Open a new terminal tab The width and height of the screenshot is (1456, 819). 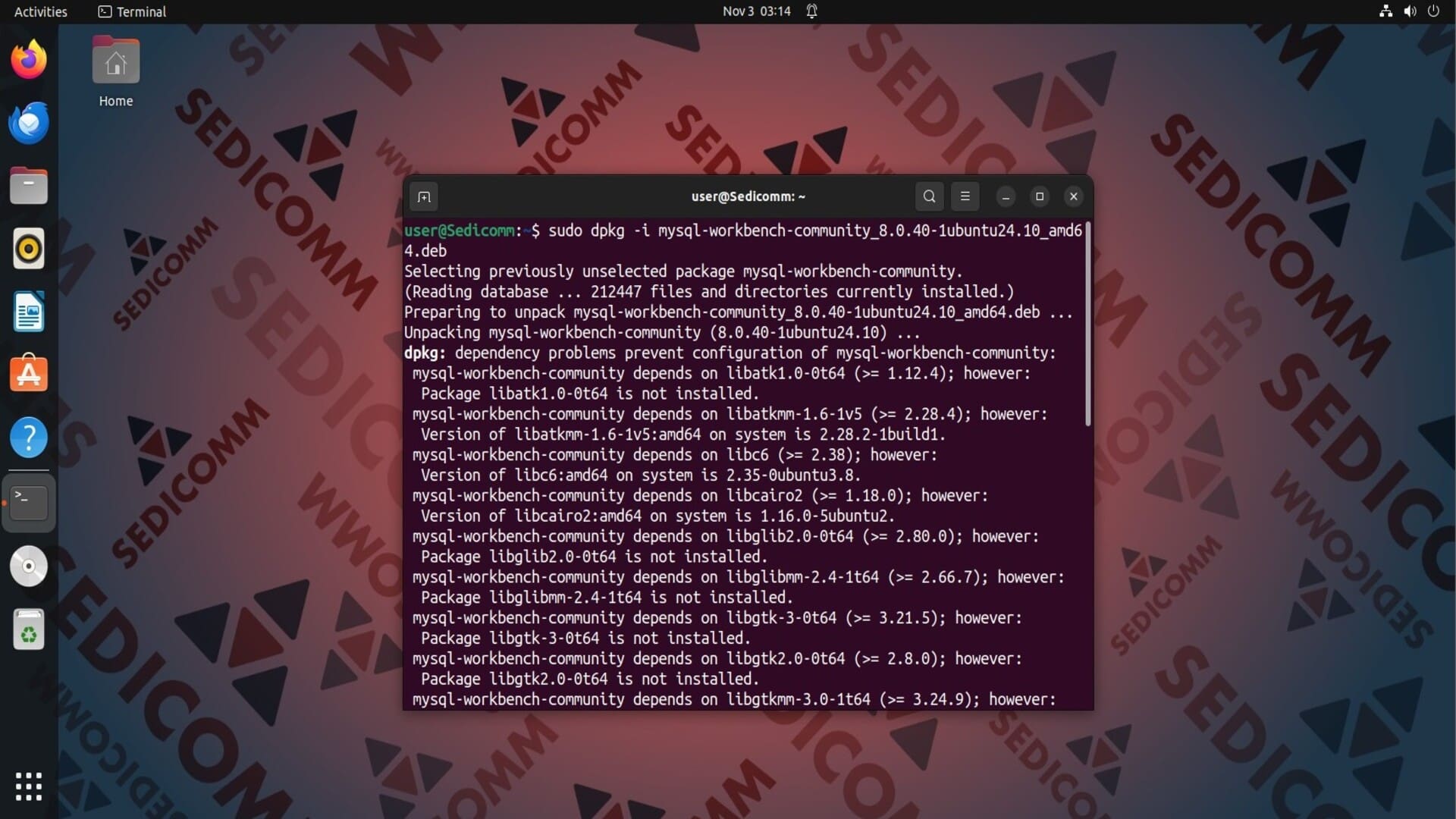point(424,197)
